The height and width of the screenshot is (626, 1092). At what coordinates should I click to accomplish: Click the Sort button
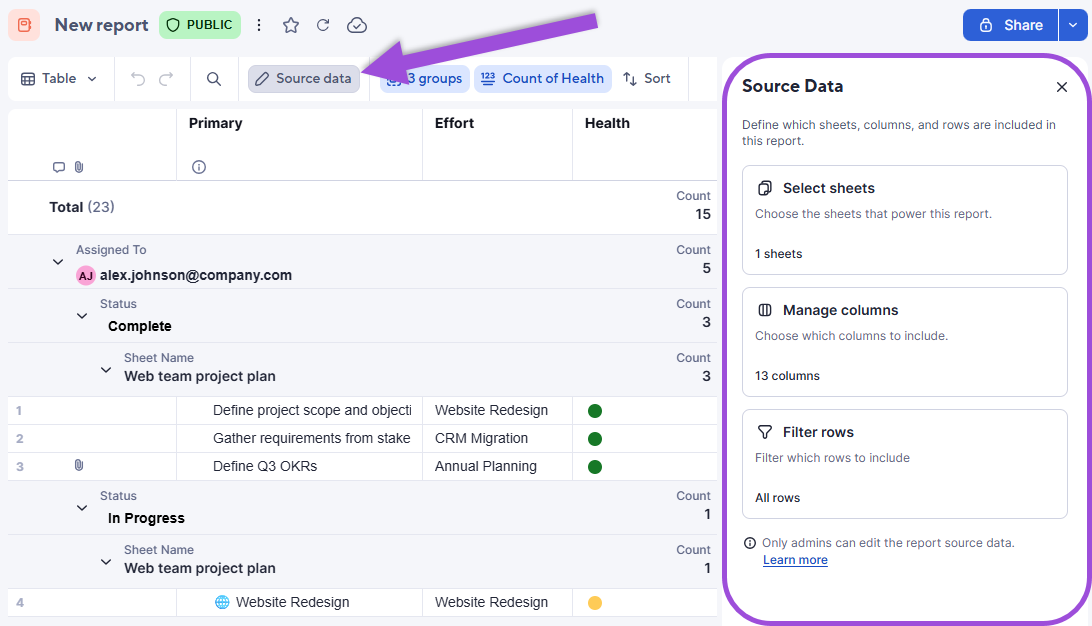[647, 79]
